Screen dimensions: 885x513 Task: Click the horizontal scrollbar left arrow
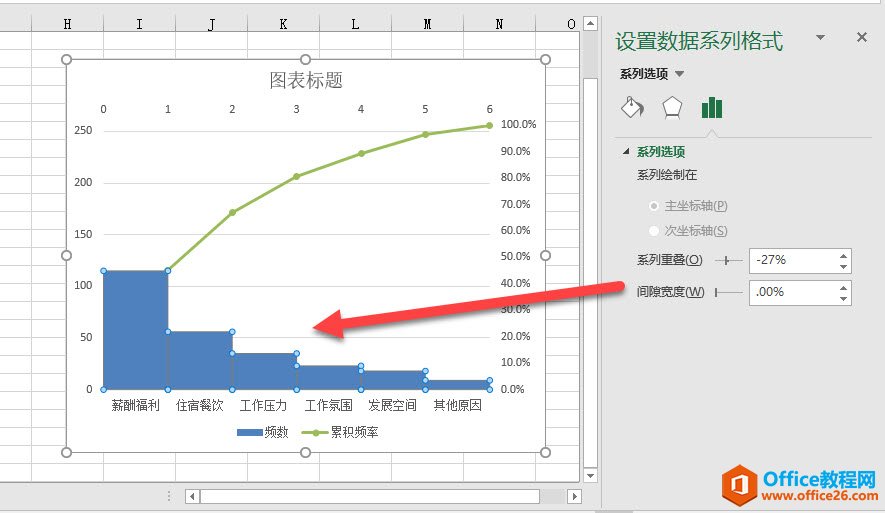[x=192, y=497]
